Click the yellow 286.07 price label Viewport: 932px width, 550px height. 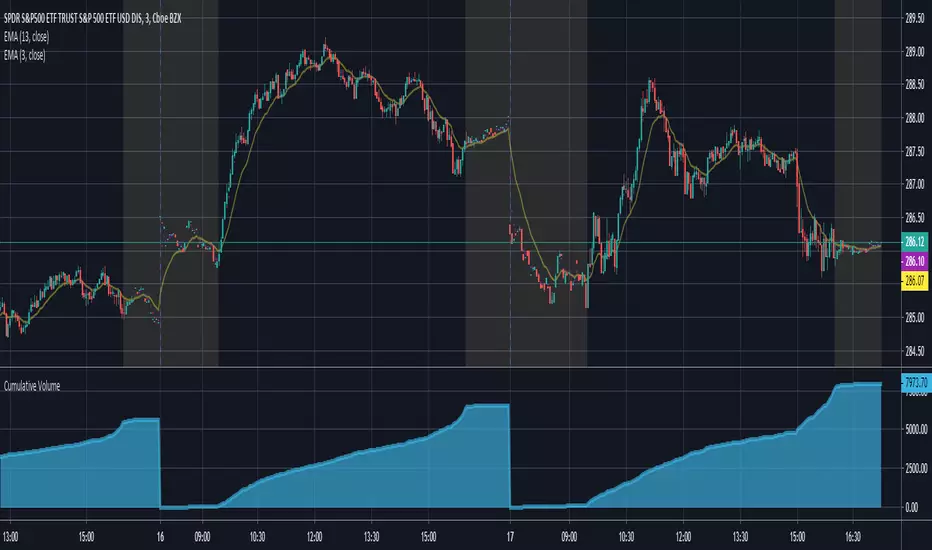(x=914, y=280)
